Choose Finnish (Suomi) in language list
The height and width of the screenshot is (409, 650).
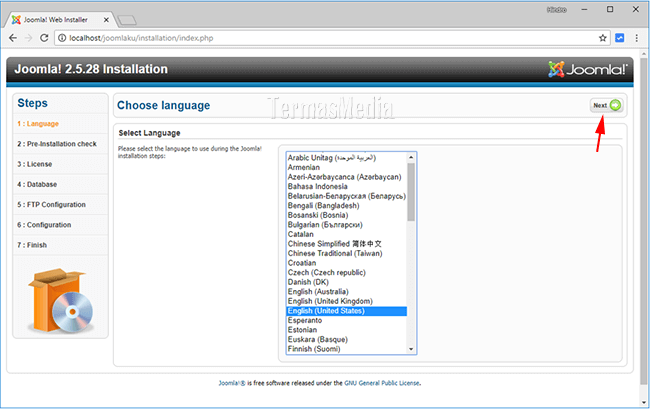click(x=347, y=349)
